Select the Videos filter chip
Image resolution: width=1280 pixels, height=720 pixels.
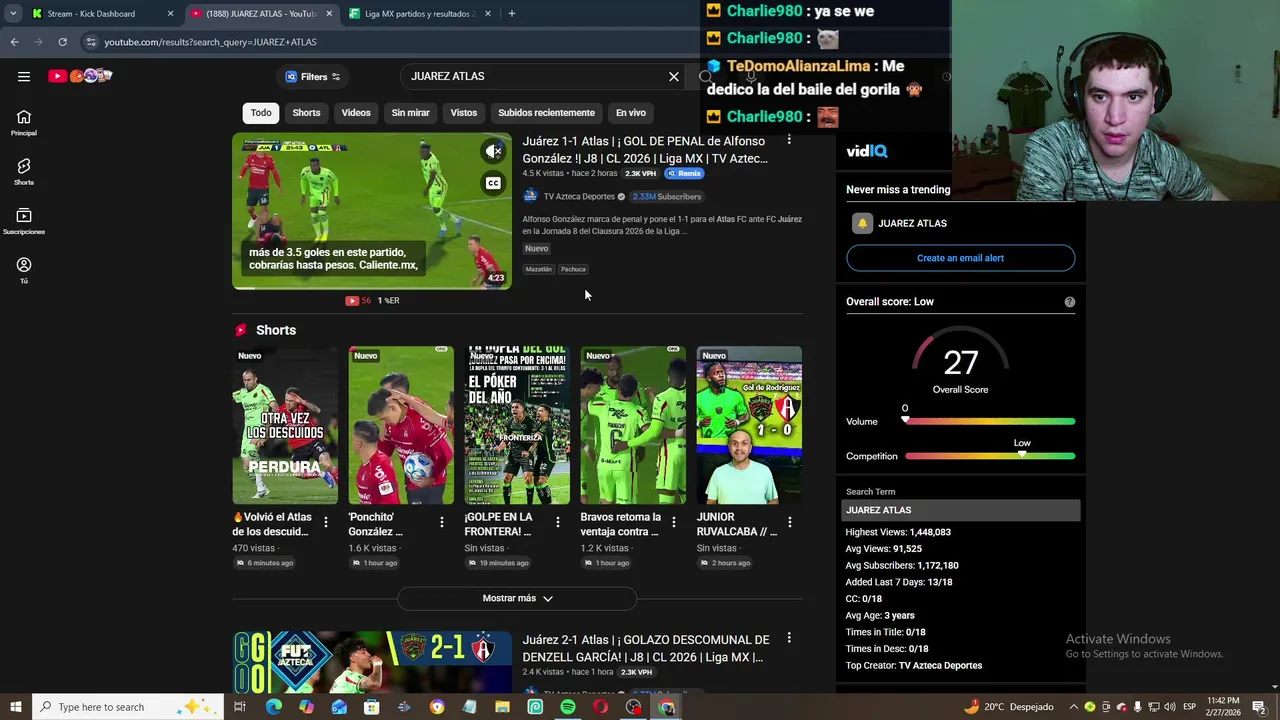pyautogui.click(x=356, y=113)
